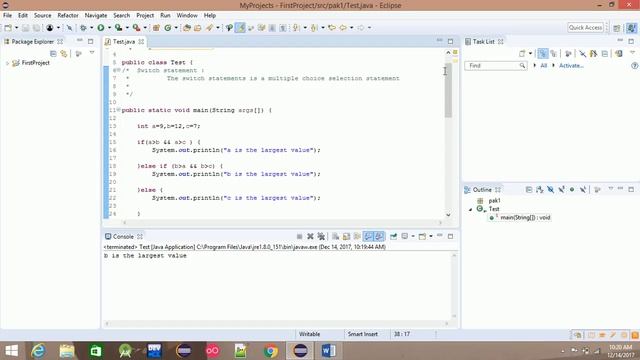Viewport: 640px width, 360px height.
Task: Open the File menu
Action: [7, 16]
